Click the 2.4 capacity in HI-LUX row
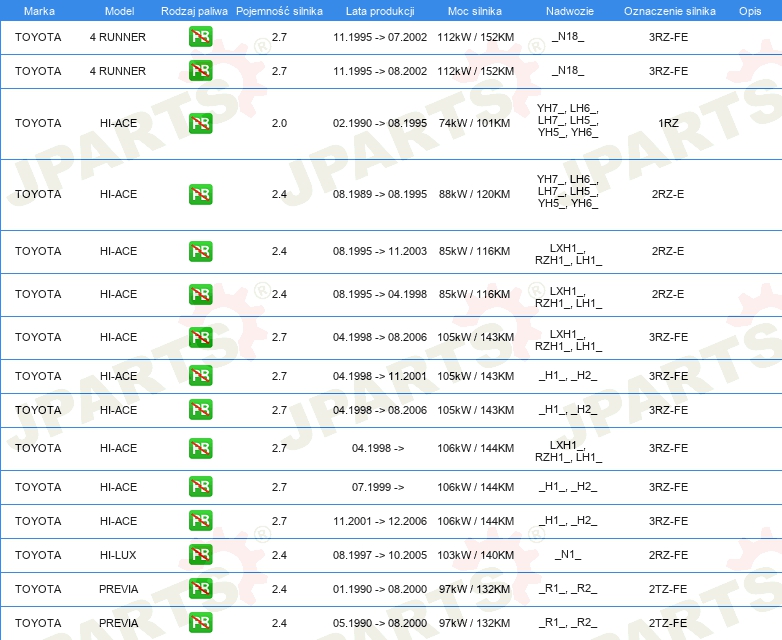782x640 pixels. [279, 555]
